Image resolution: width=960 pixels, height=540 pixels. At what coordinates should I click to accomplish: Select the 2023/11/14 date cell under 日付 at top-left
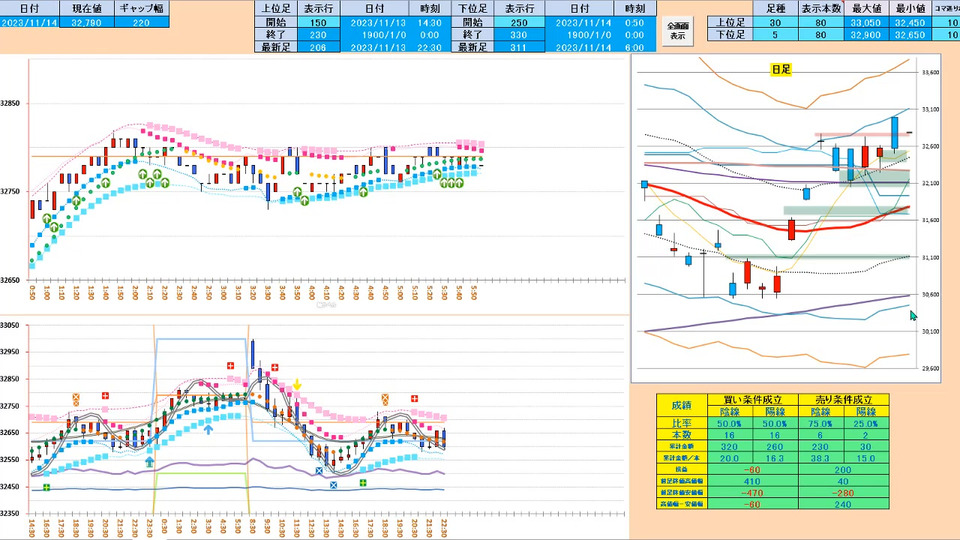tap(29, 23)
